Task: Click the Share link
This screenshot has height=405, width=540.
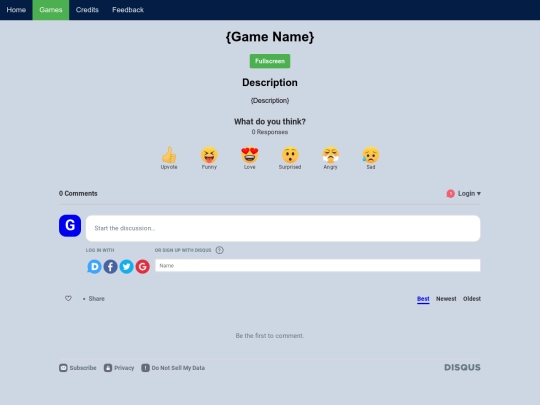Action: (96, 299)
